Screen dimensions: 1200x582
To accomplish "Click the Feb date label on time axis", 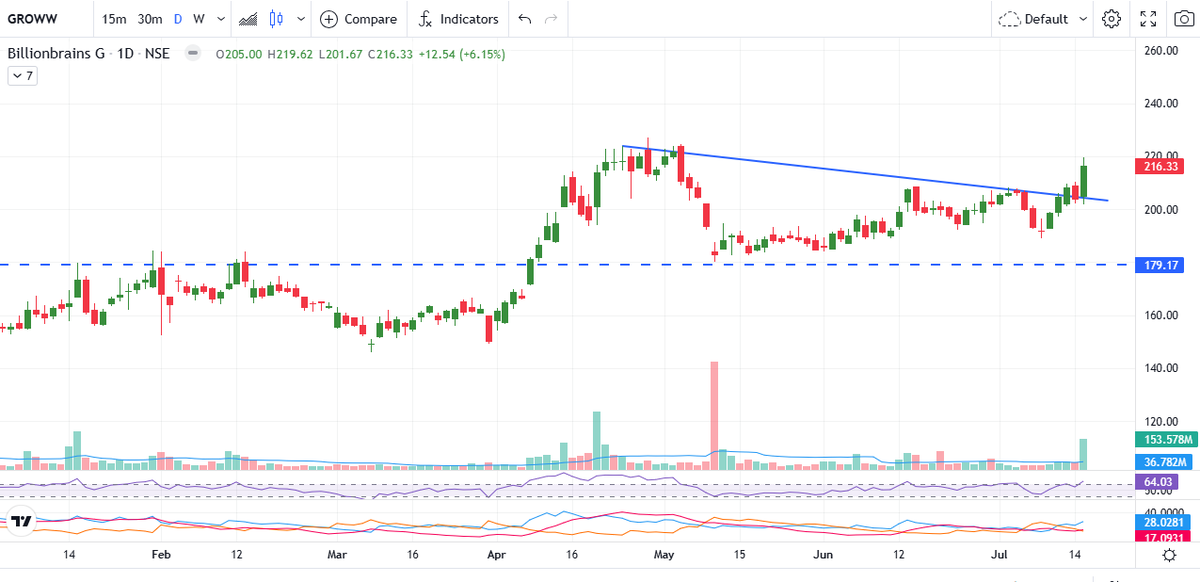I will tap(159, 554).
